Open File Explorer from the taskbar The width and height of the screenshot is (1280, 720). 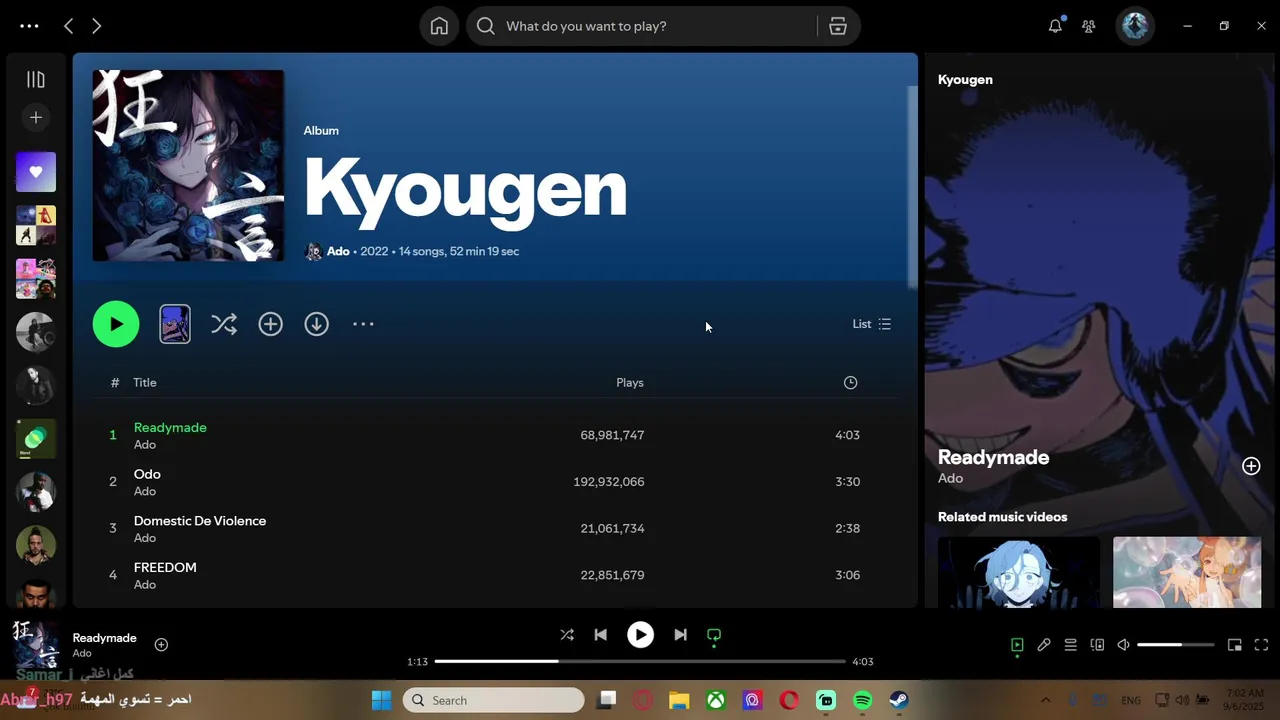[x=679, y=700]
